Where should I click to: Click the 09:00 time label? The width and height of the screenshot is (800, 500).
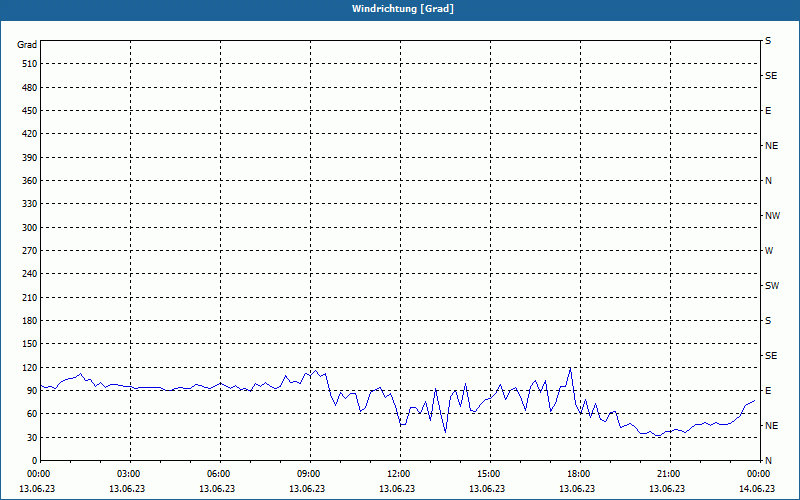[x=310, y=474]
